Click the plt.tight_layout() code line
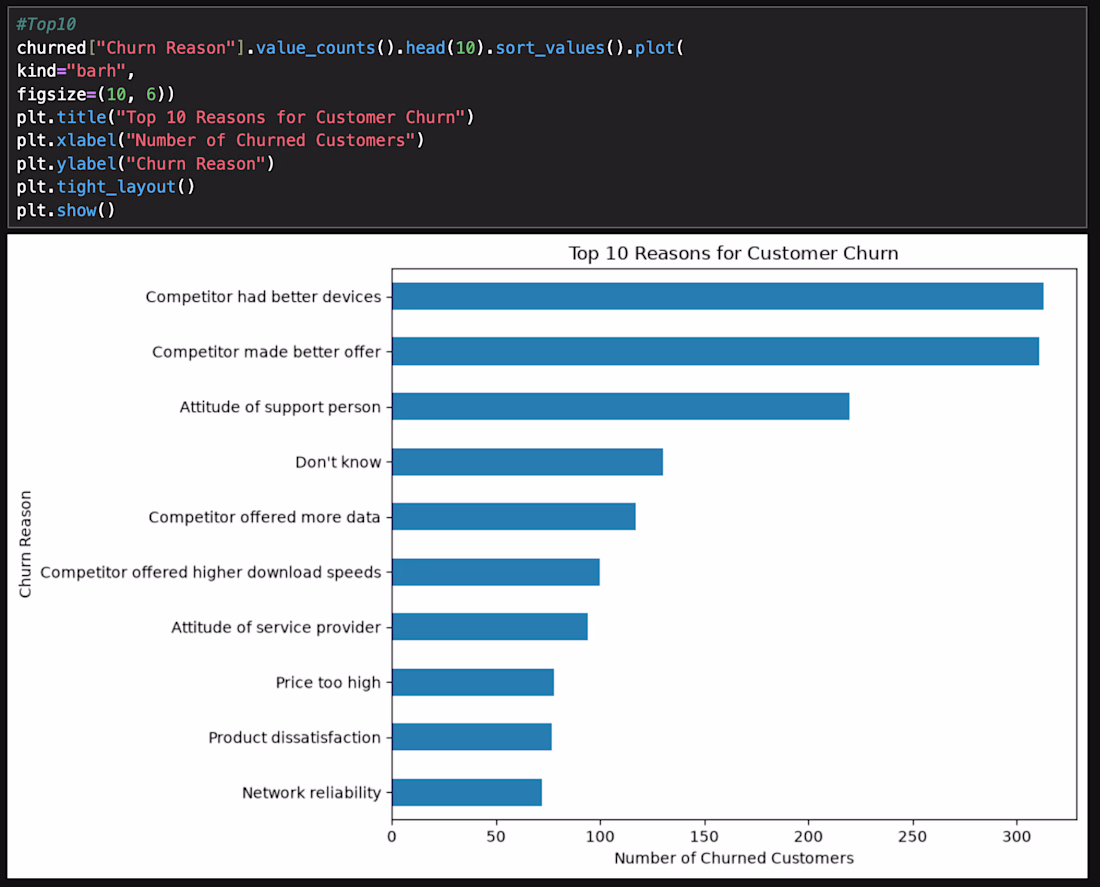The width and height of the screenshot is (1100, 887). [x=105, y=187]
